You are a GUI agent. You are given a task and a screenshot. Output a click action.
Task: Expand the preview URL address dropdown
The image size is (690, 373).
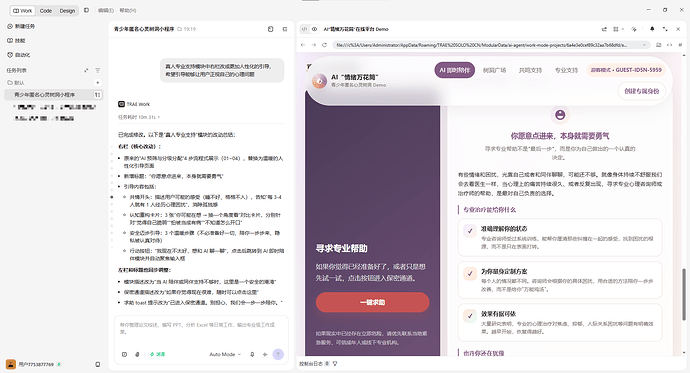tap(644, 45)
